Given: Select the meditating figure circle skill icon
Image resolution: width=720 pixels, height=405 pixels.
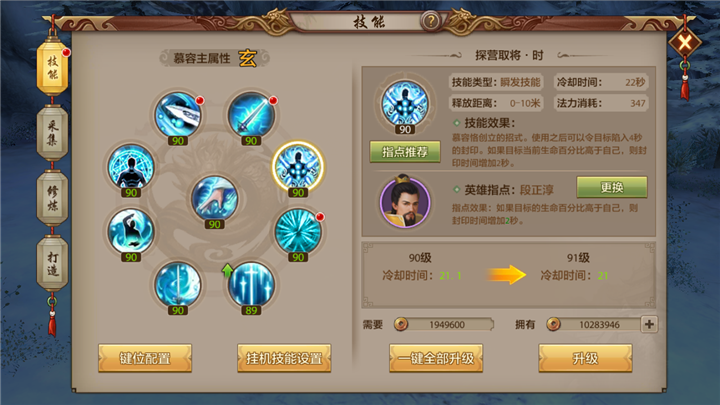Looking at the screenshot, I should [x=131, y=167].
